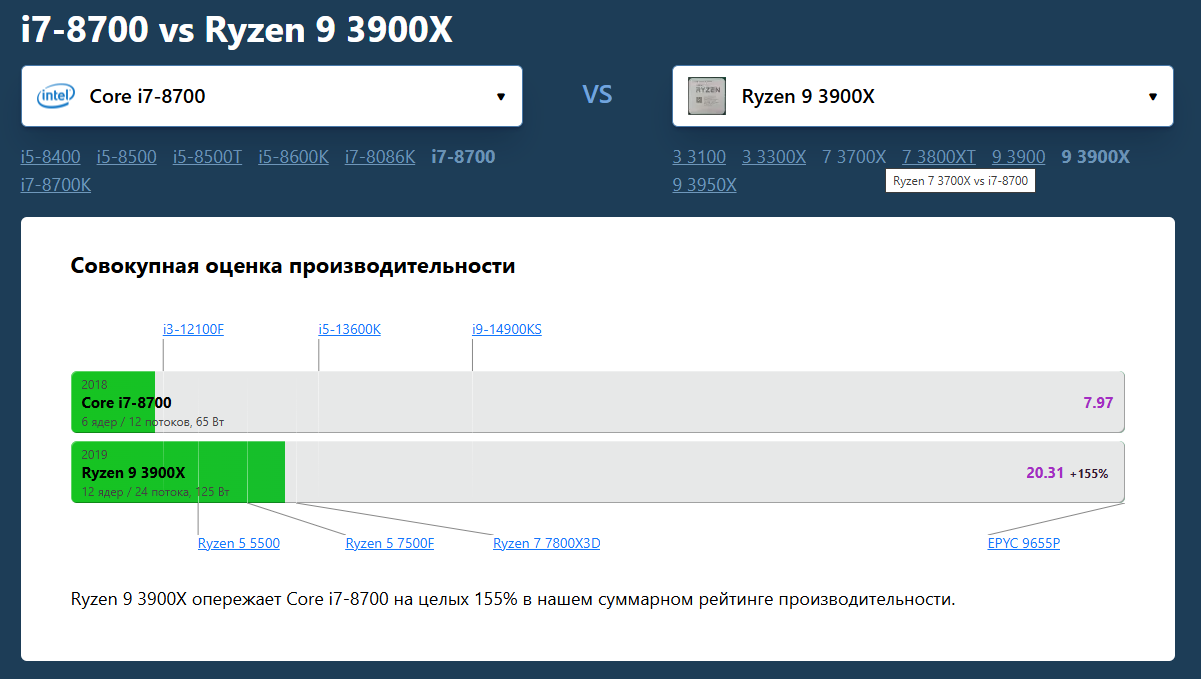Follow the Ryzen 7 7800X3D marker link
1201x679 pixels.
click(x=547, y=544)
